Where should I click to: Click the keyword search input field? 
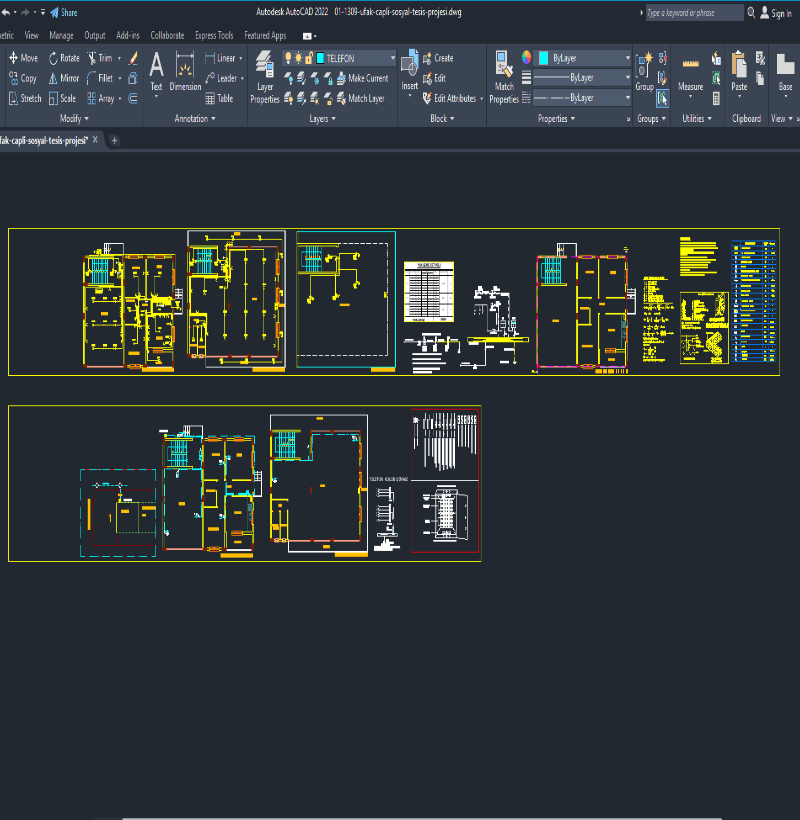click(692, 13)
